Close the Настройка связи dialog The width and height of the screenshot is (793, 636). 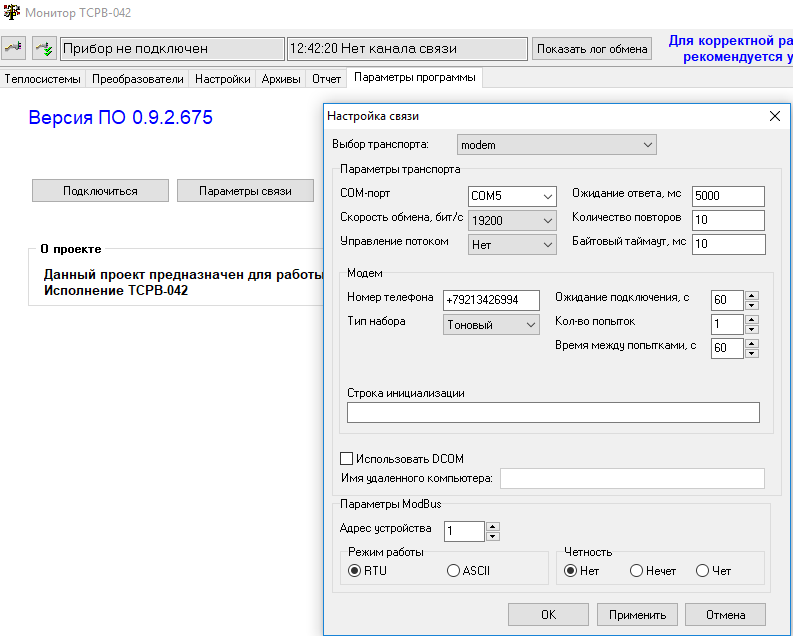point(773,116)
